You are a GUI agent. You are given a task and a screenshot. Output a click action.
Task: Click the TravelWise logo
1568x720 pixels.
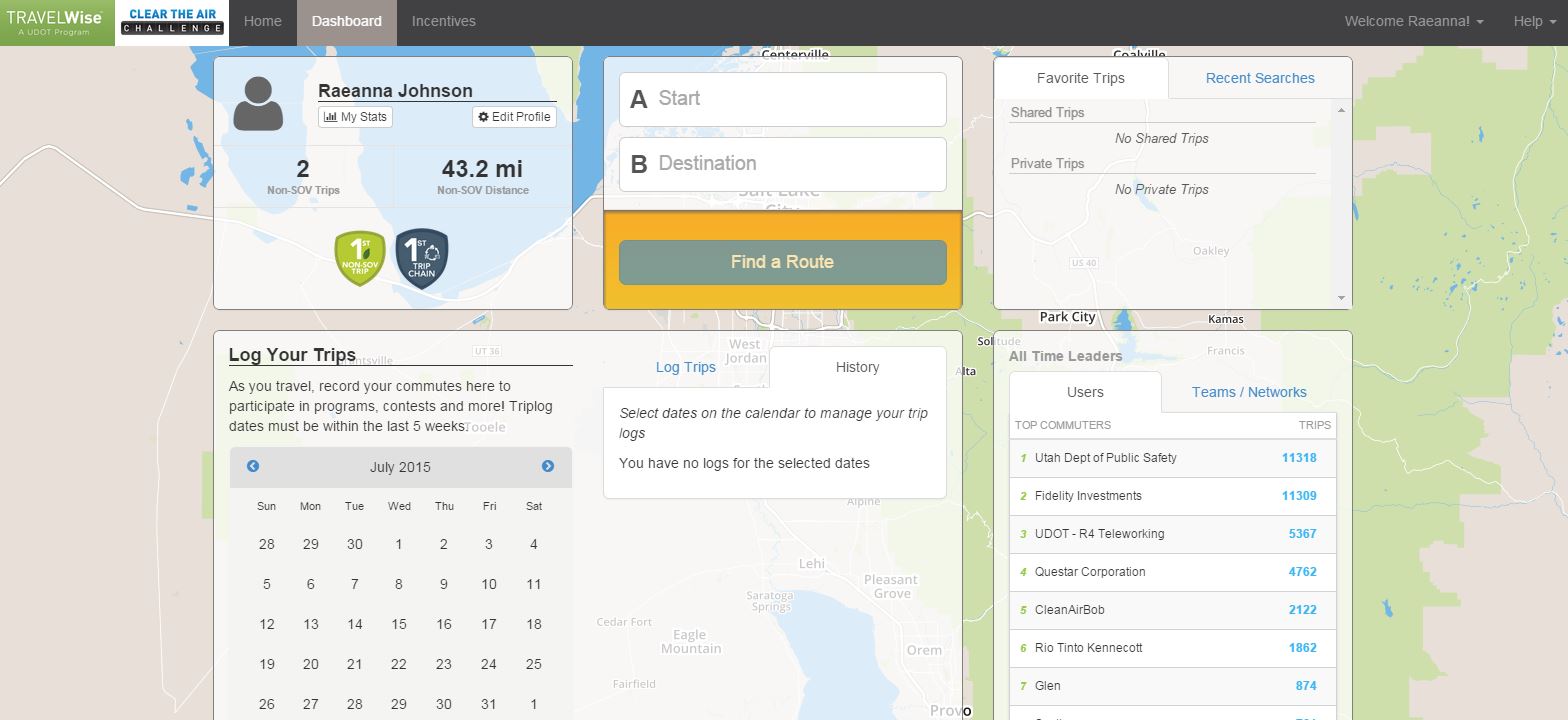coord(55,22)
